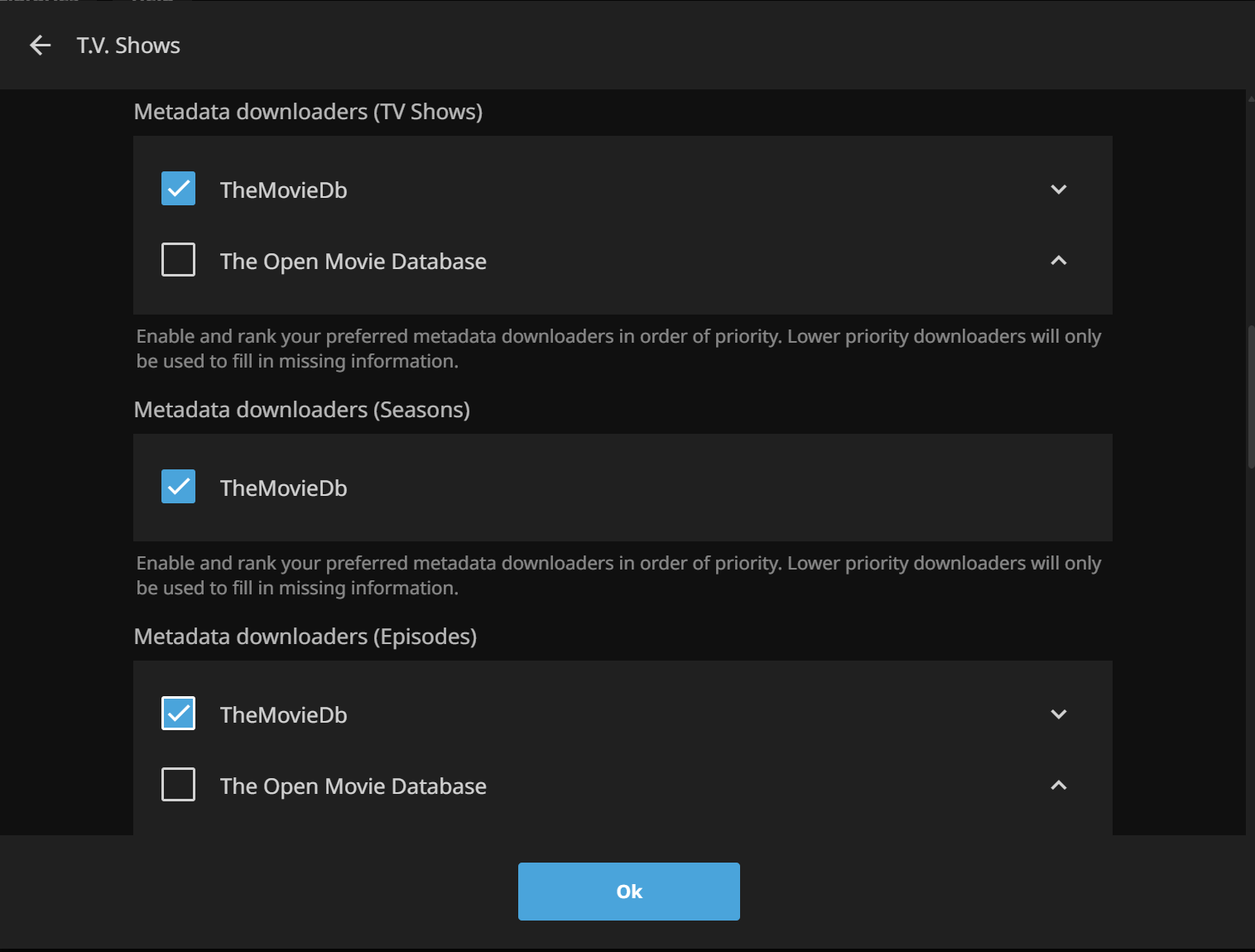Move Open Movie Database up in TV Shows list

tap(1058, 261)
